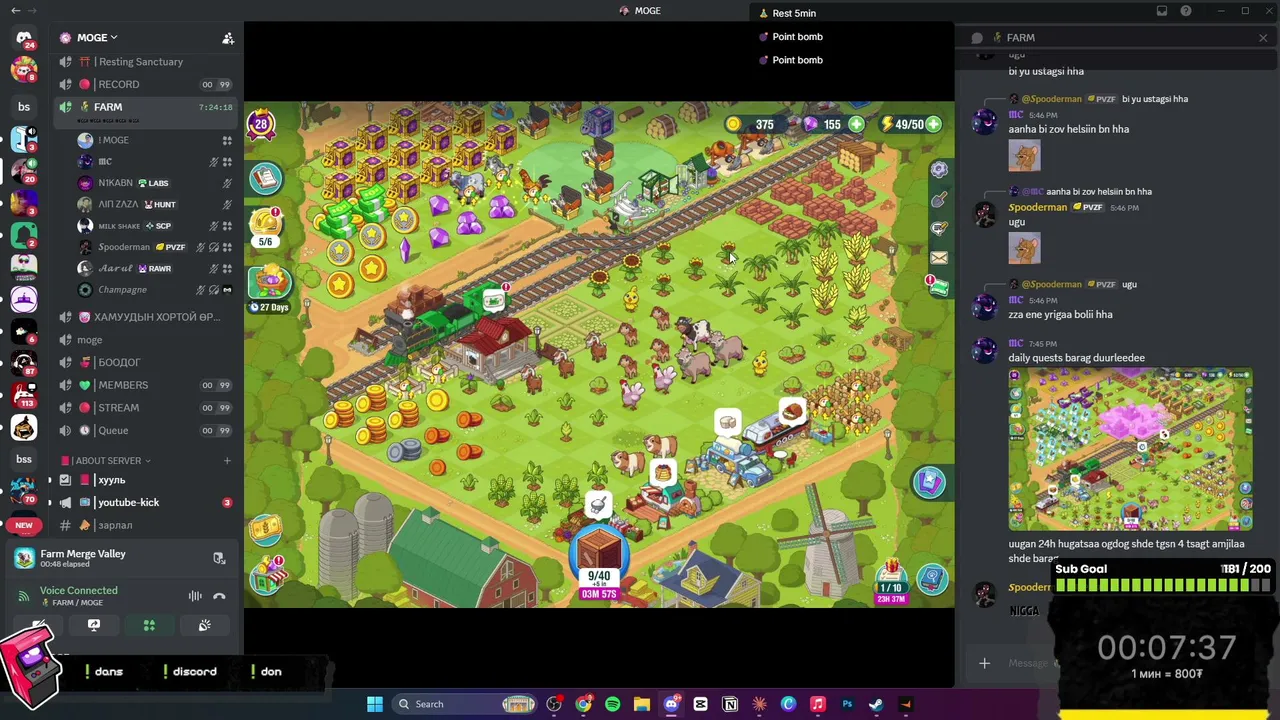1280x720 pixels.
Task: Open the 5/6 gold helmet task icon
Action: (x=266, y=226)
